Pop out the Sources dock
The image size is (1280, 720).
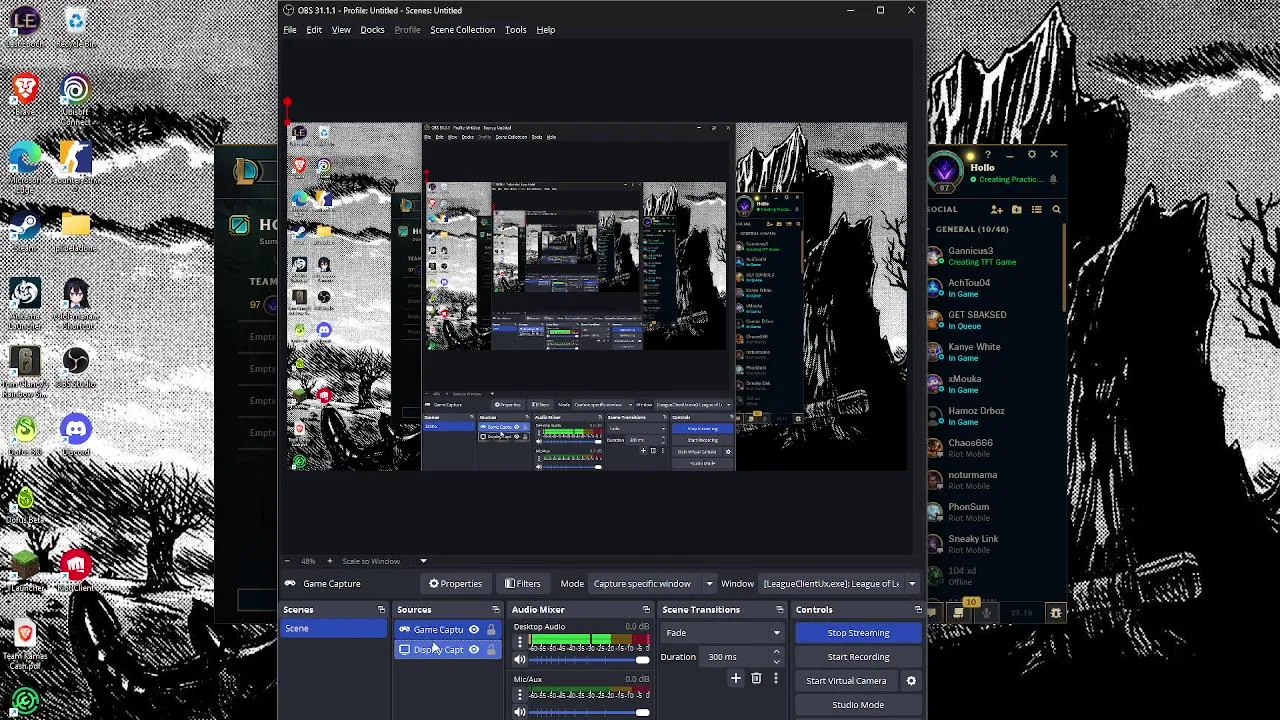tap(495, 610)
